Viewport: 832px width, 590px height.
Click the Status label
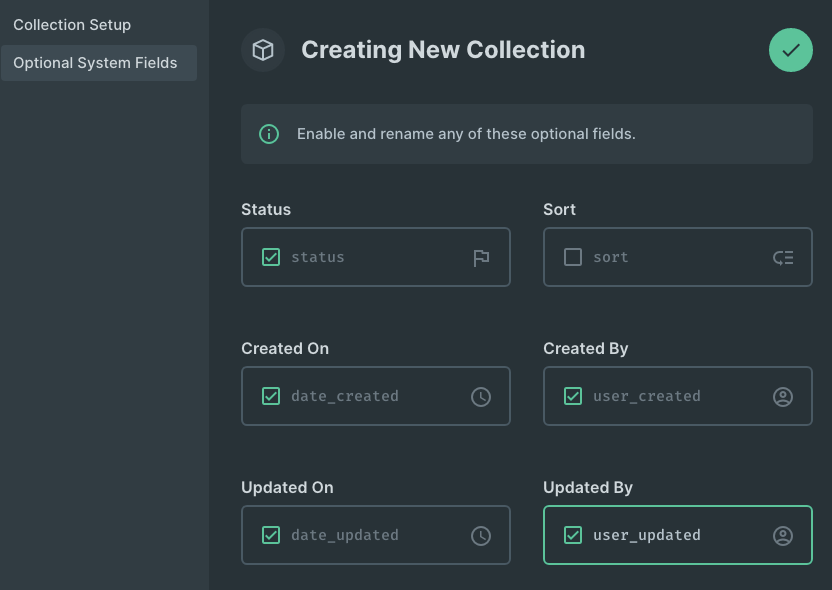point(266,210)
